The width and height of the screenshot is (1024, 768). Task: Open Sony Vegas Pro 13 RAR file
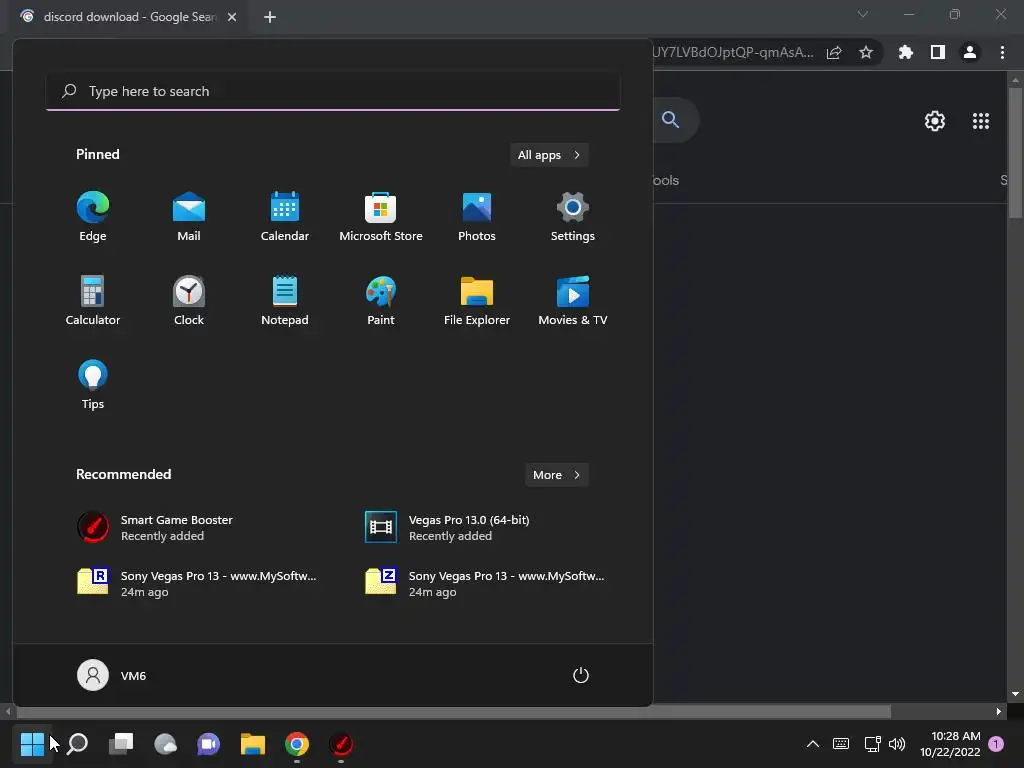click(198, 584)
